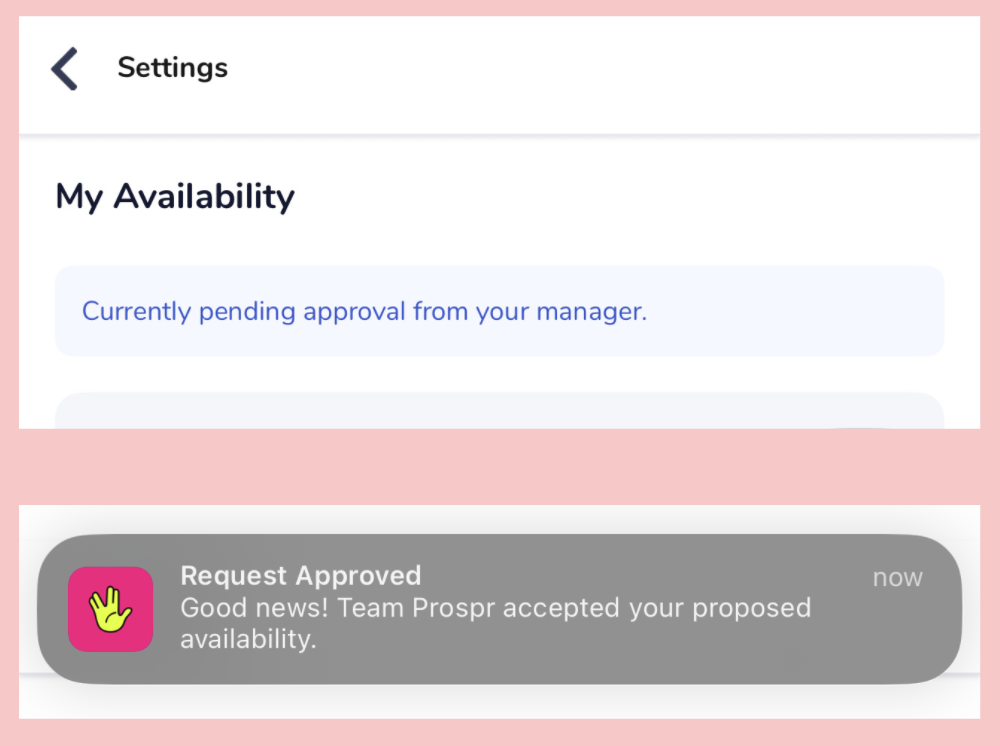Tap the pending approval from manager banner
Image resolution: width=1000 pixels, height=746 pixels.
pos(499,311)
